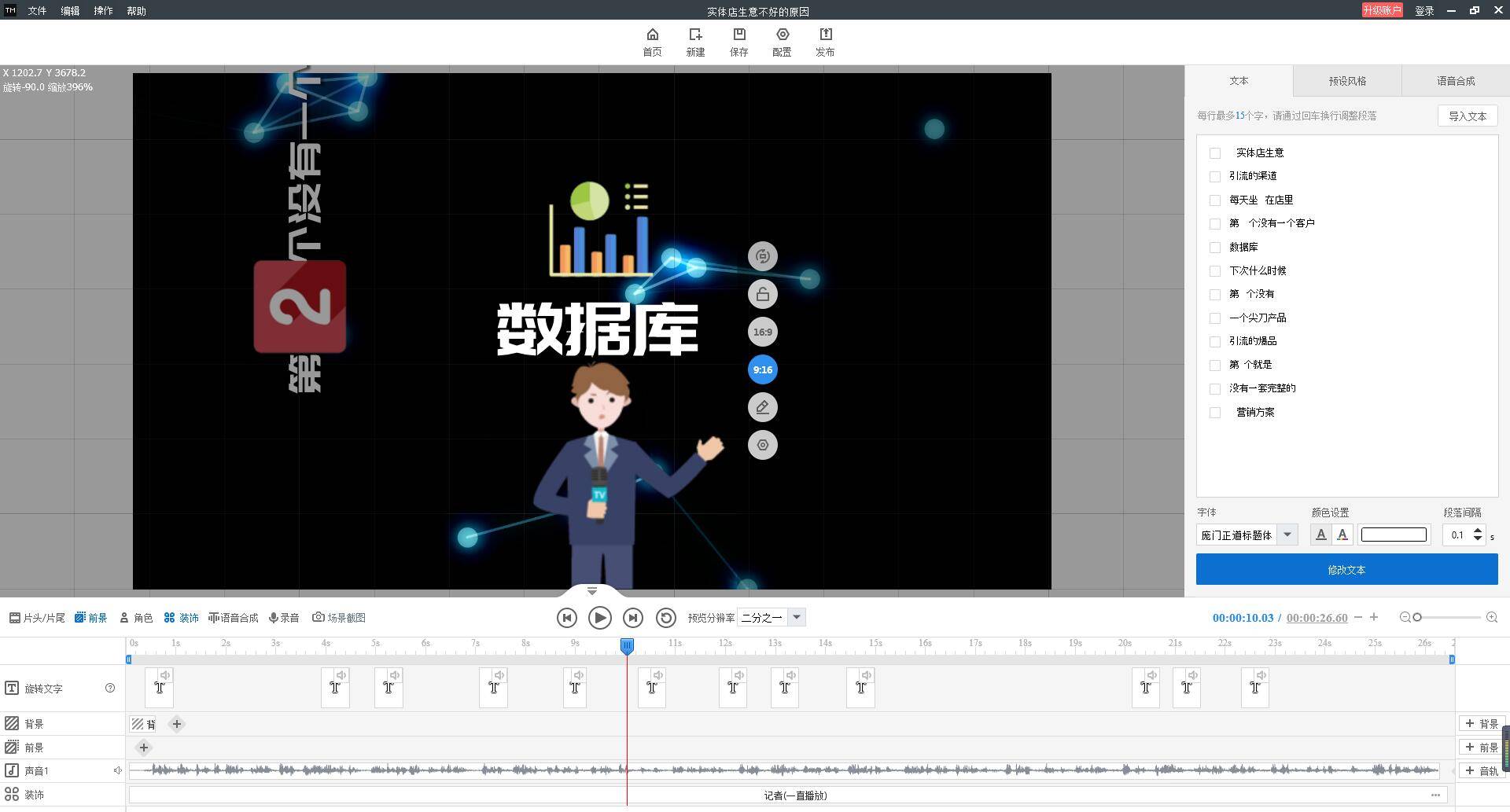Tick the 下次什么时候 checkbox

[x=1215, y=271]
